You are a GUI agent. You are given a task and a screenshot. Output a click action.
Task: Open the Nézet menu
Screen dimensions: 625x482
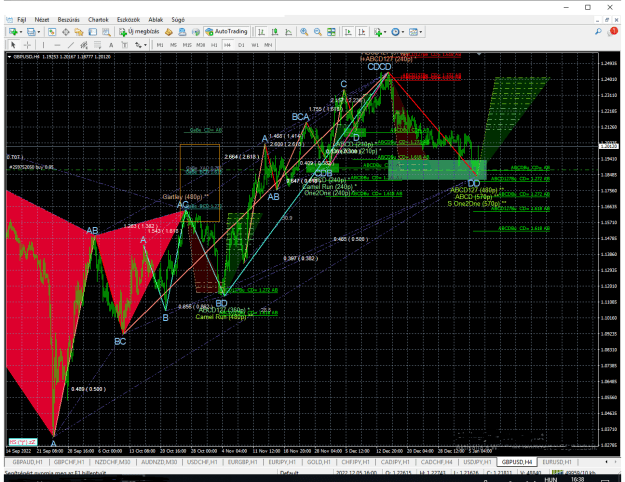42,20
